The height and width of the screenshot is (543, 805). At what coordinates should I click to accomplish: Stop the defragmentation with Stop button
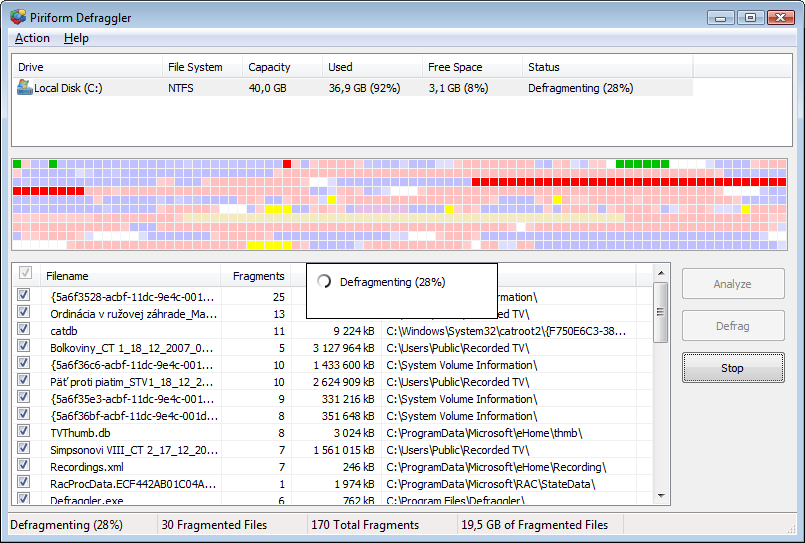pos(733,367)
